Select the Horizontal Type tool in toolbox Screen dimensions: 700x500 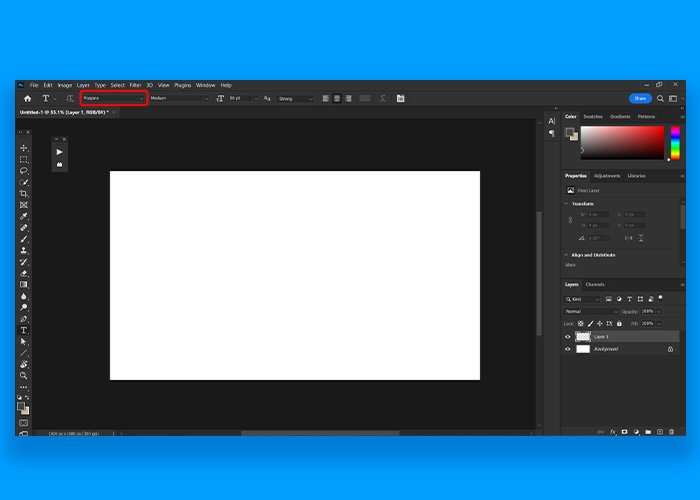click(x=24, y=330)
